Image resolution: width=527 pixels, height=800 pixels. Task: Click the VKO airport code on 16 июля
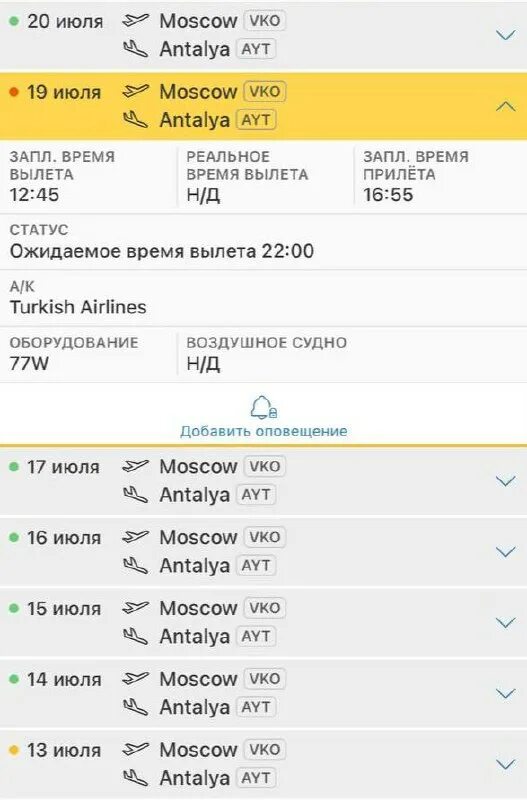coord(264,537)
